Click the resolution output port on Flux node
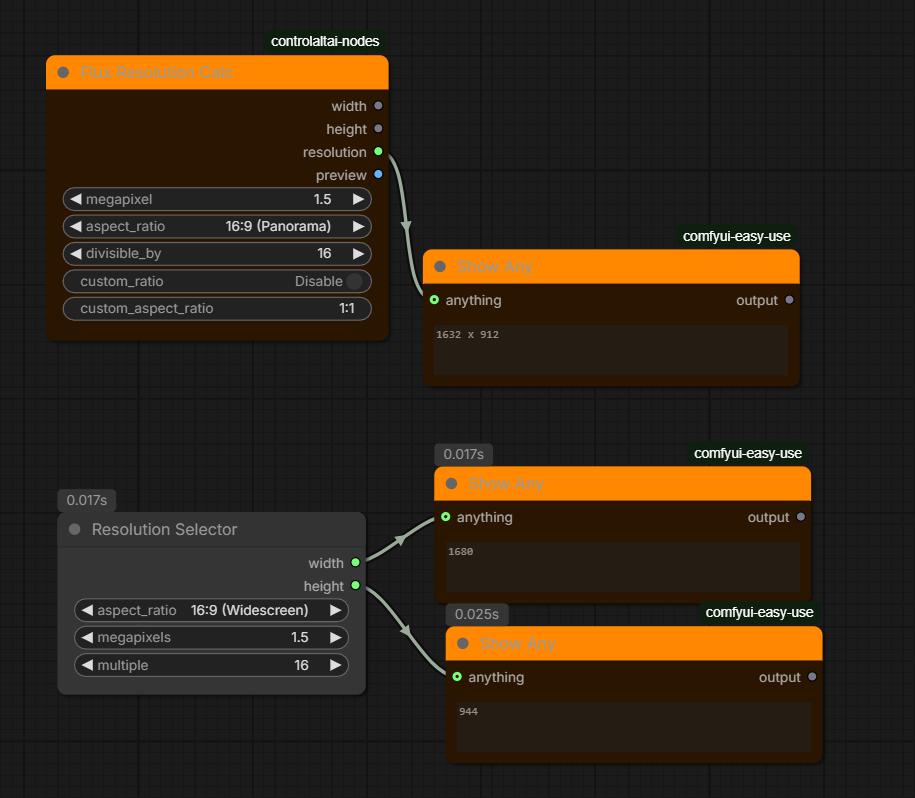The width and height of the screenshot is (915, 798). pos(378,152)
